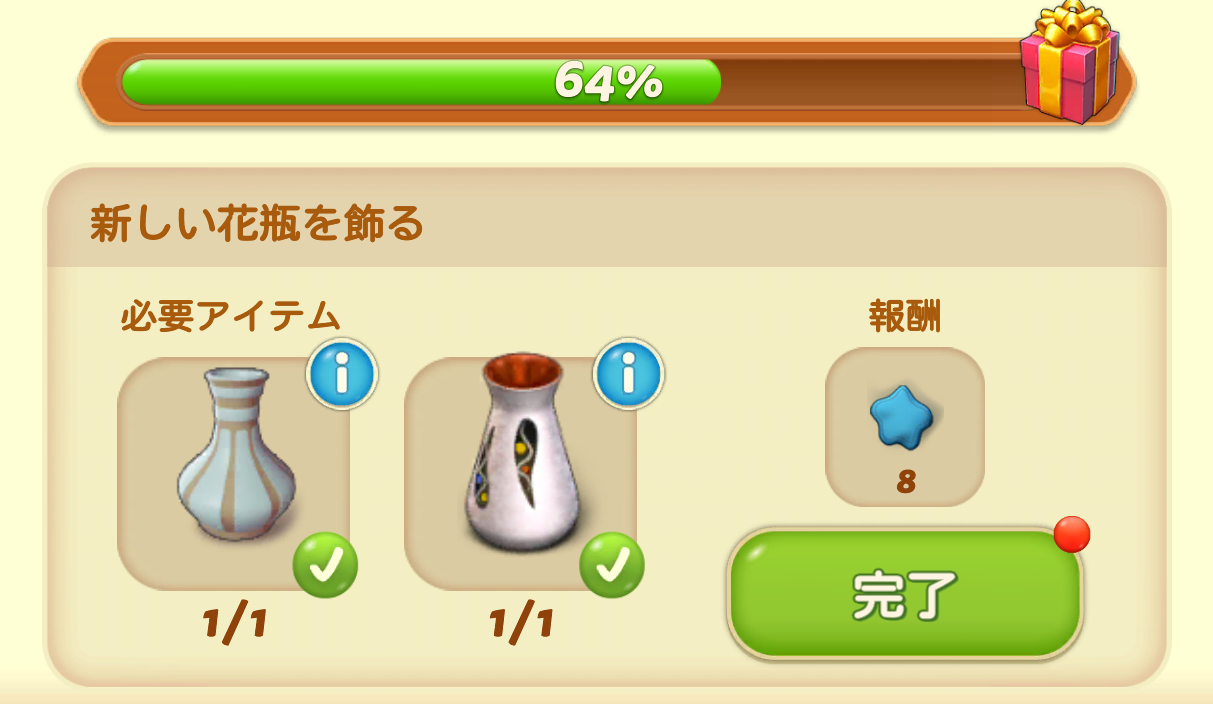The image size is (1213, 704).
Task: Click green checkmark on the striped vase
Action: (x=325, y=565)
